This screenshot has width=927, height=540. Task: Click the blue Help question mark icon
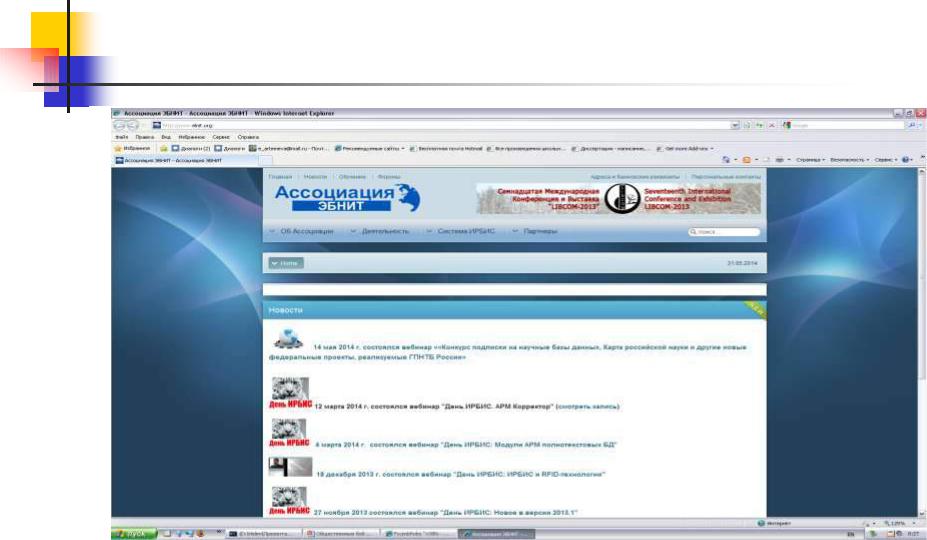click(x=906, y=160)
